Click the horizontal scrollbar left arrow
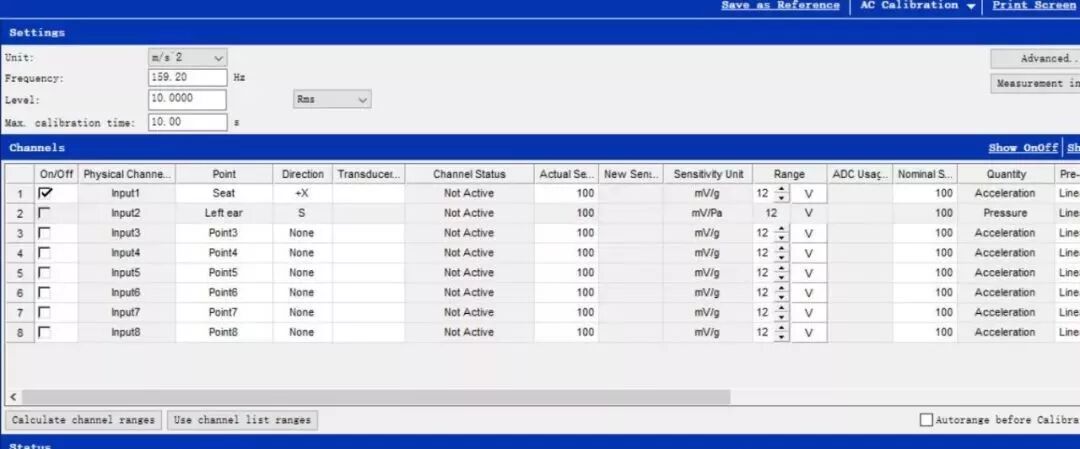Image resolution: width=1080 pixels, height=449 pixels. (12, 397)
